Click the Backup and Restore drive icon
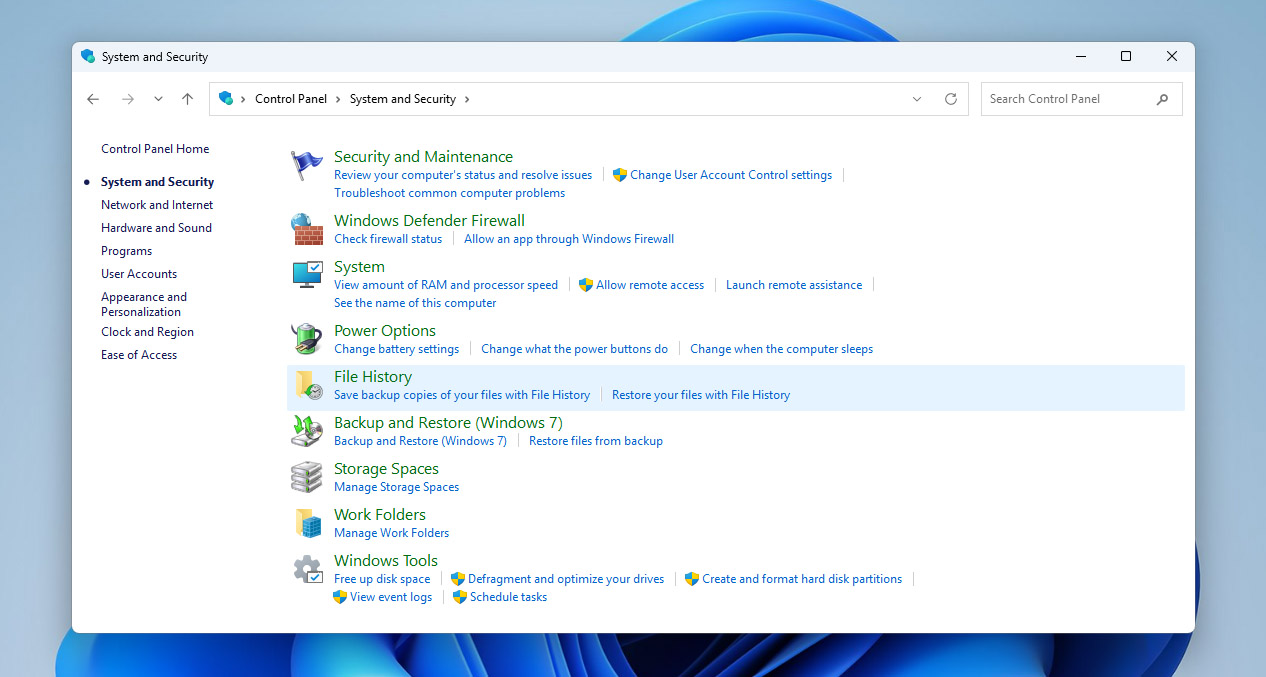Image resolution: width=1266 pixels, height=677 pixels. [x=307, y=431]
